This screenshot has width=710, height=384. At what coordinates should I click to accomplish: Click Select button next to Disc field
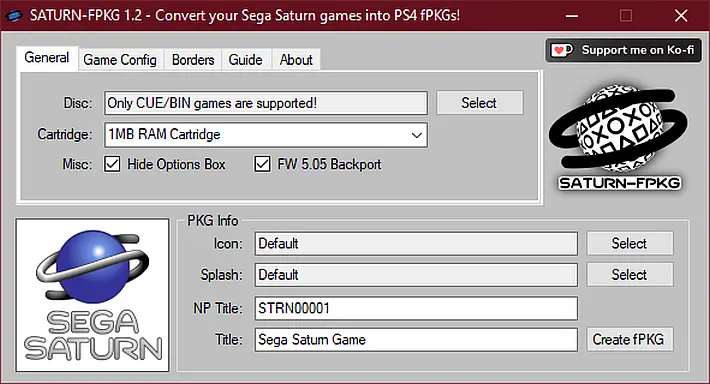tap(480, 103)
